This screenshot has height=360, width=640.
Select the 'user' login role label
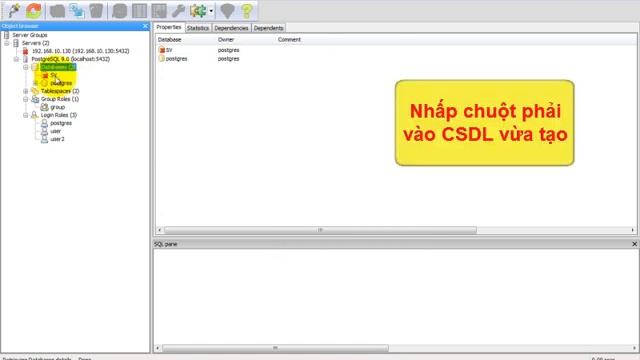click(x=56, y=131)
